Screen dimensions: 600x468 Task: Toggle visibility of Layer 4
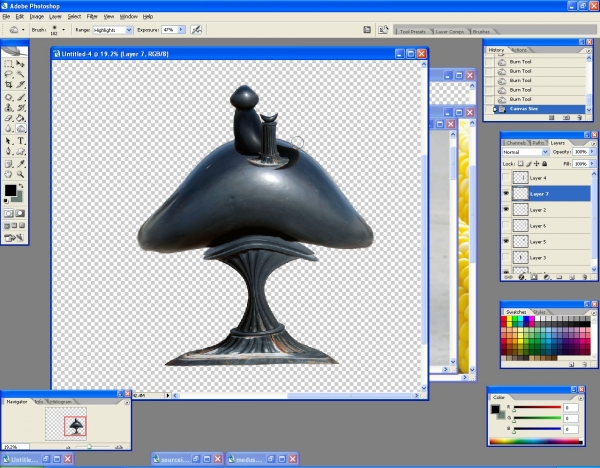[506, 178]
